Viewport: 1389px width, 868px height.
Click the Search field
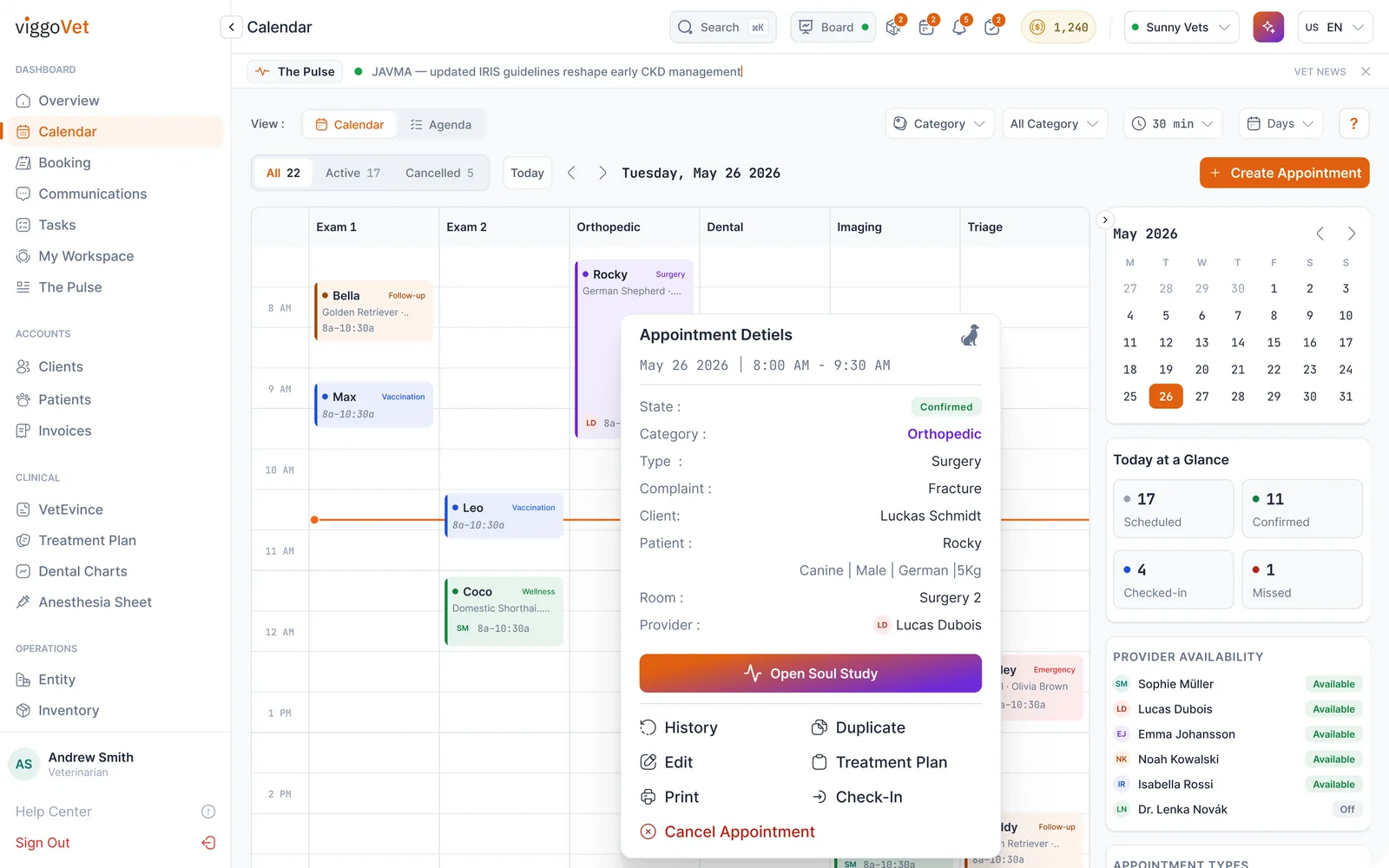point(722,27)
